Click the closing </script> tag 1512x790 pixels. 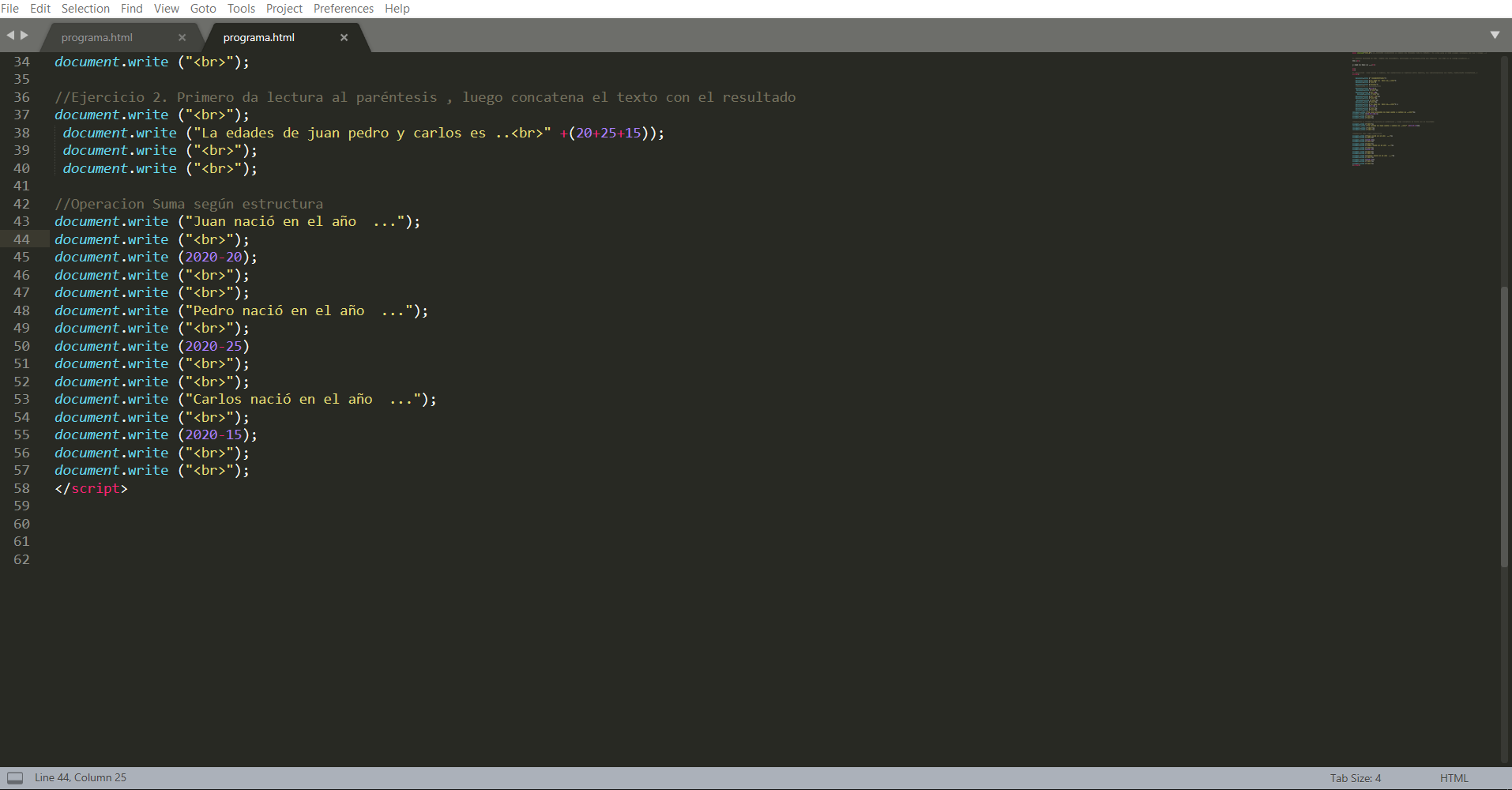point(91,488)
